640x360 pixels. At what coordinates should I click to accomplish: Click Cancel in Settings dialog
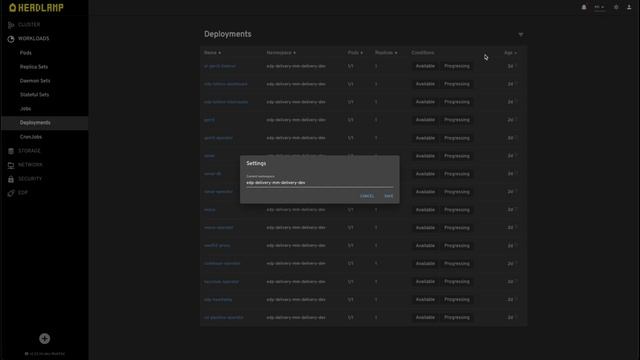click(x=367, y=196)
